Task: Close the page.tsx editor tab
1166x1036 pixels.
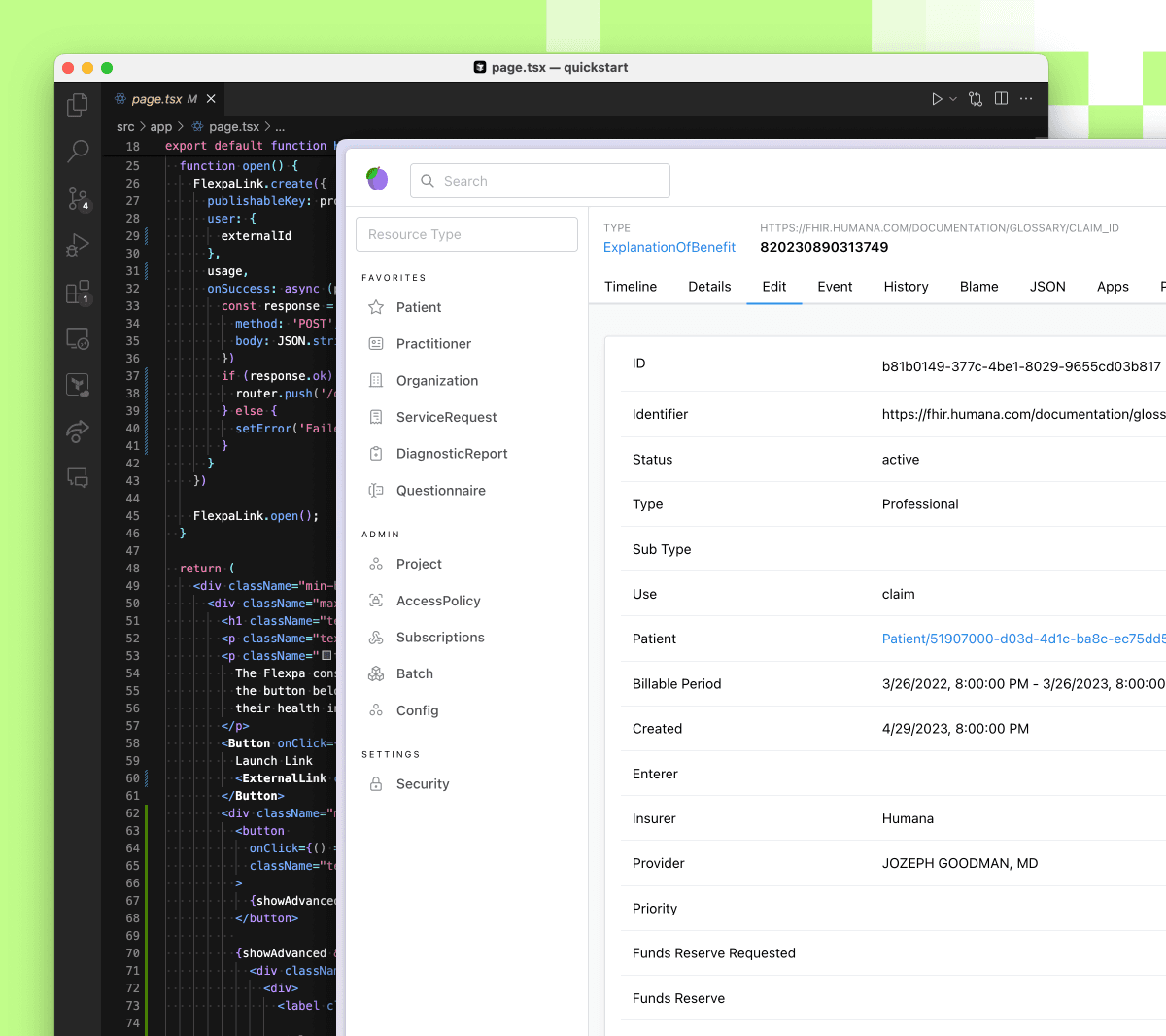Action: 211,99
